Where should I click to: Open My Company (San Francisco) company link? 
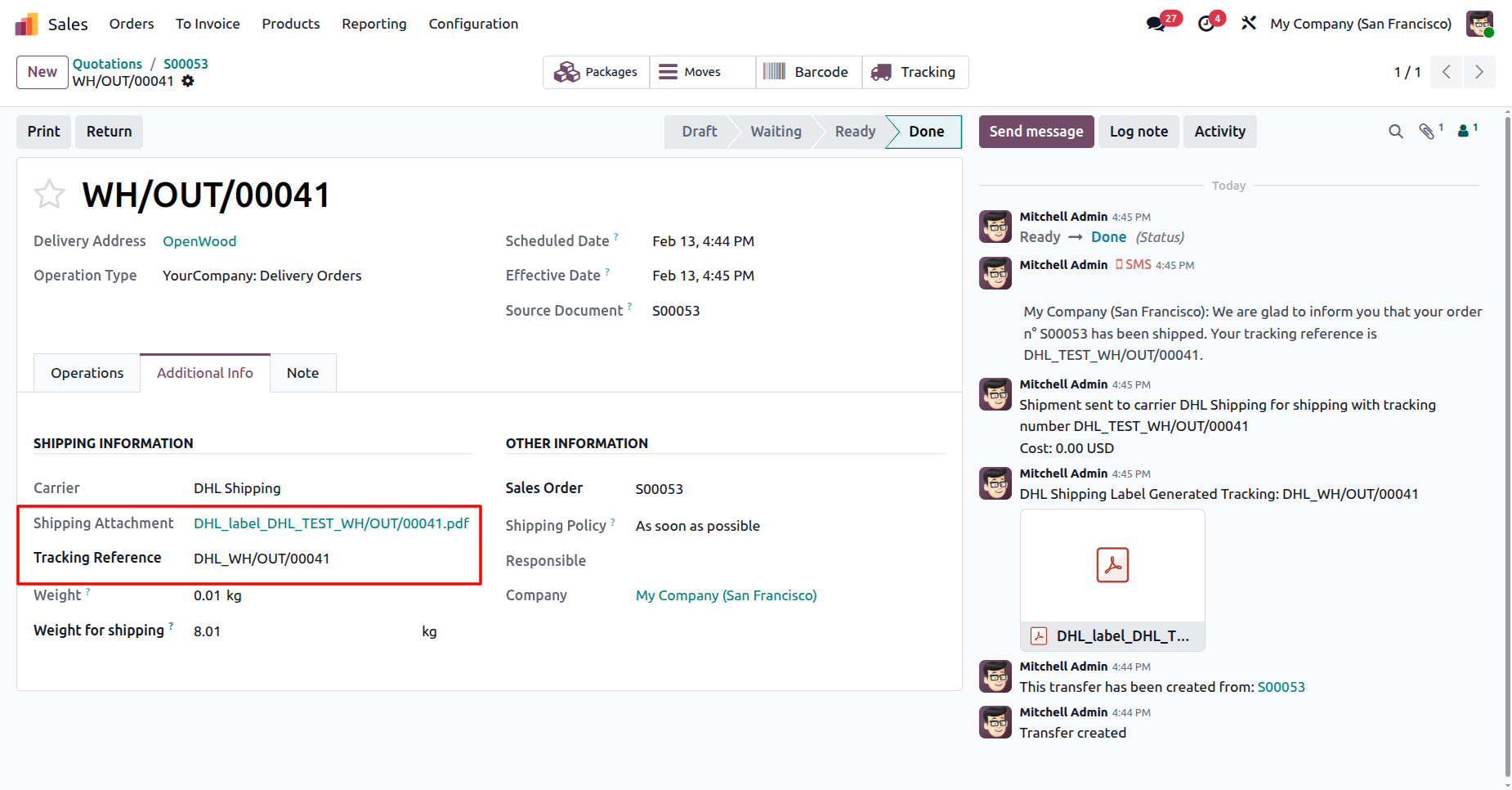(727, 595)
